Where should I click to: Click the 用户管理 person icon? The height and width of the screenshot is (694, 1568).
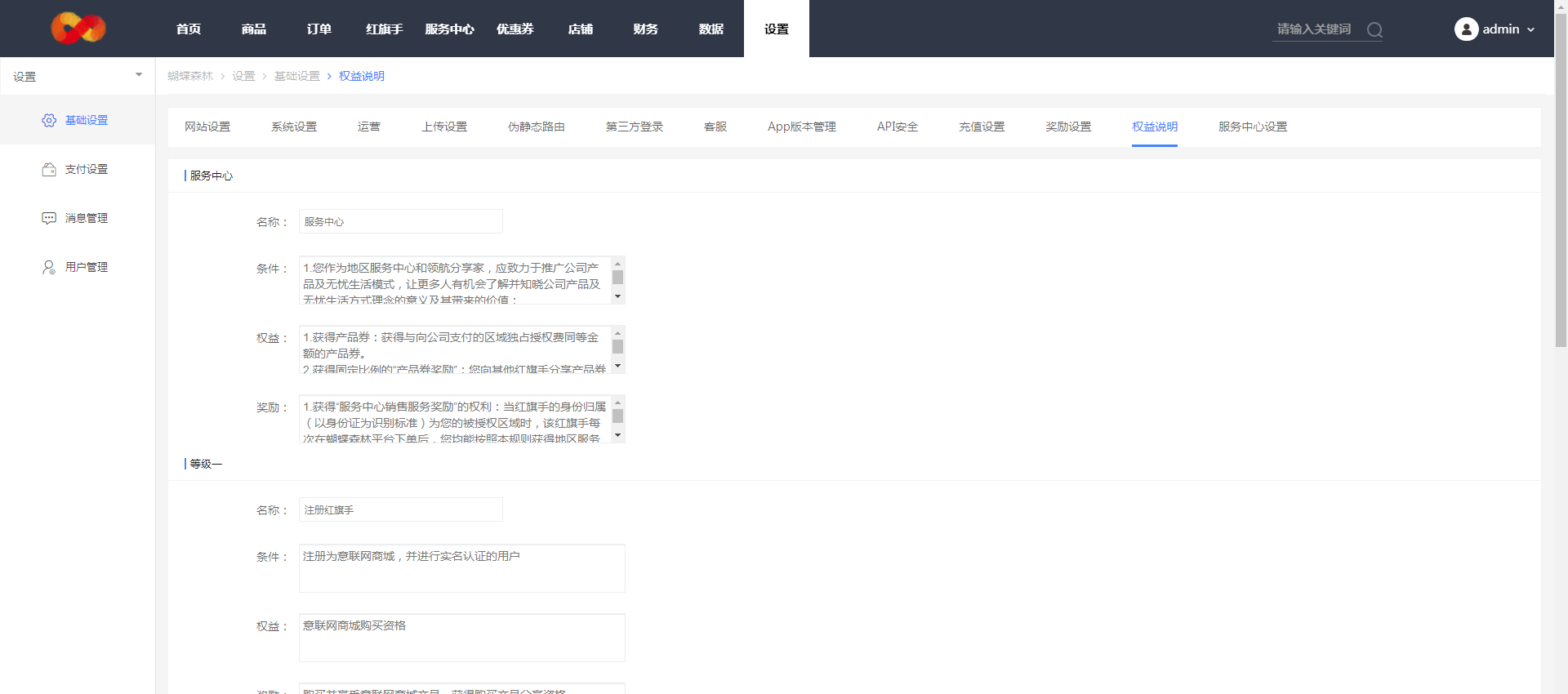(49, 267)
